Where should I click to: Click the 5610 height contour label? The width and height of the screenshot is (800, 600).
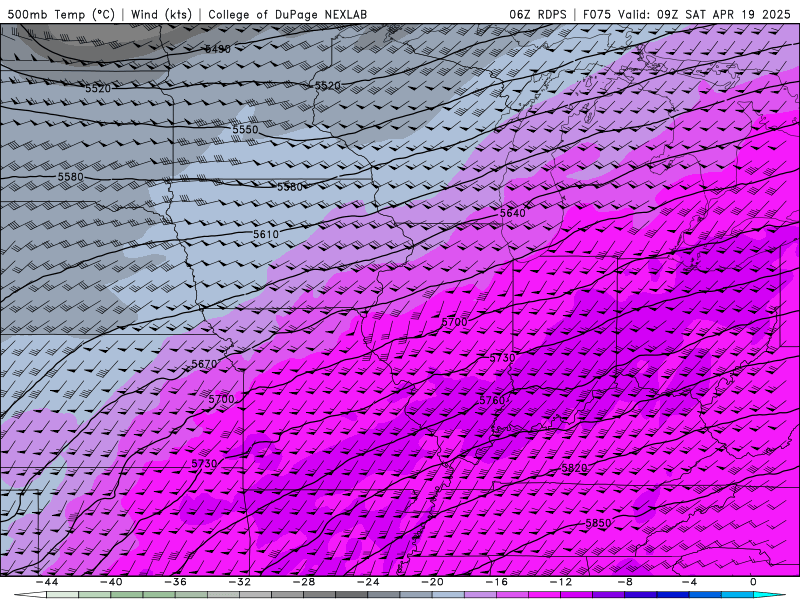(266, 234)
